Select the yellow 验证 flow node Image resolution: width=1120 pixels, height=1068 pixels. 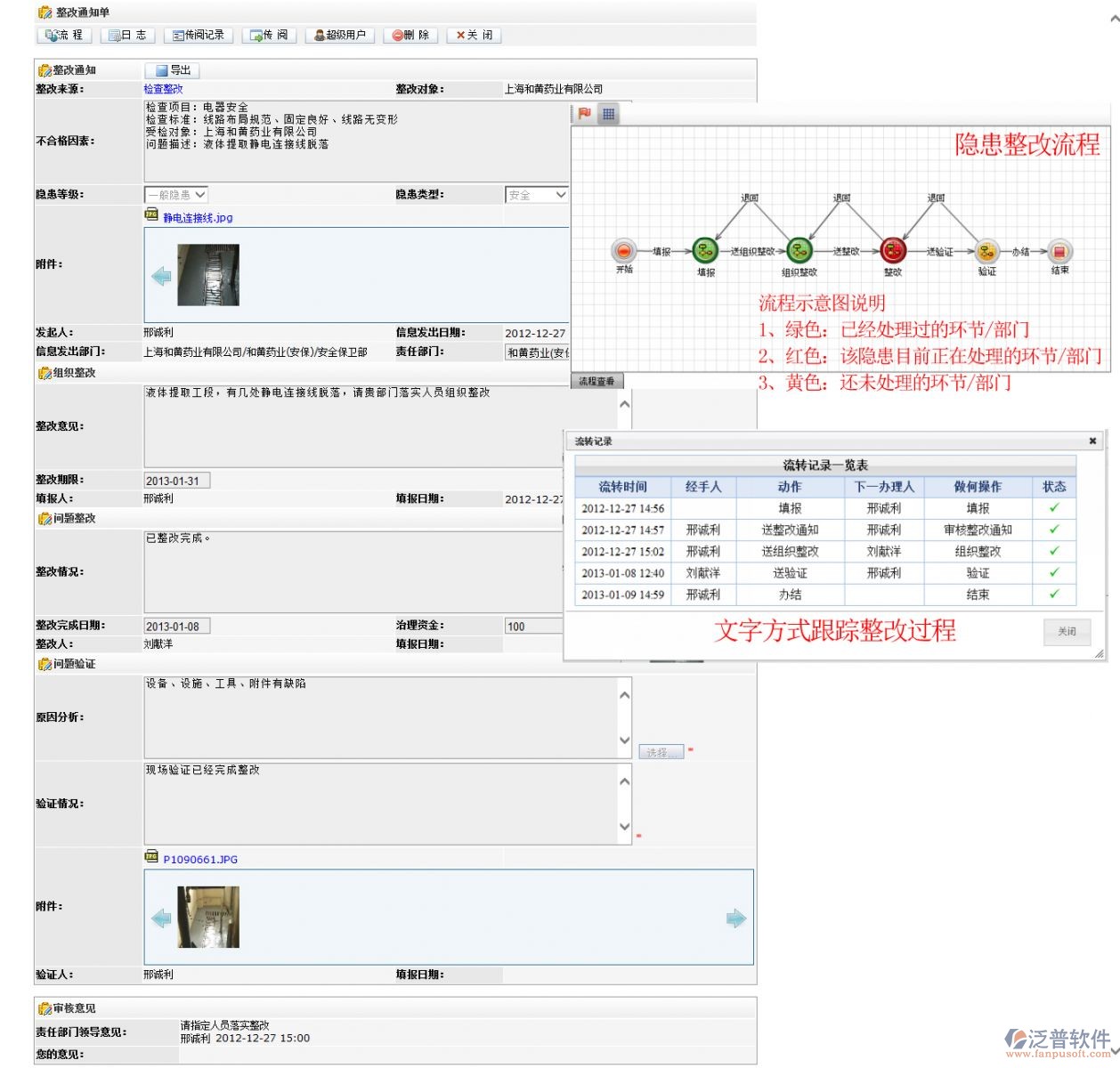986,251
